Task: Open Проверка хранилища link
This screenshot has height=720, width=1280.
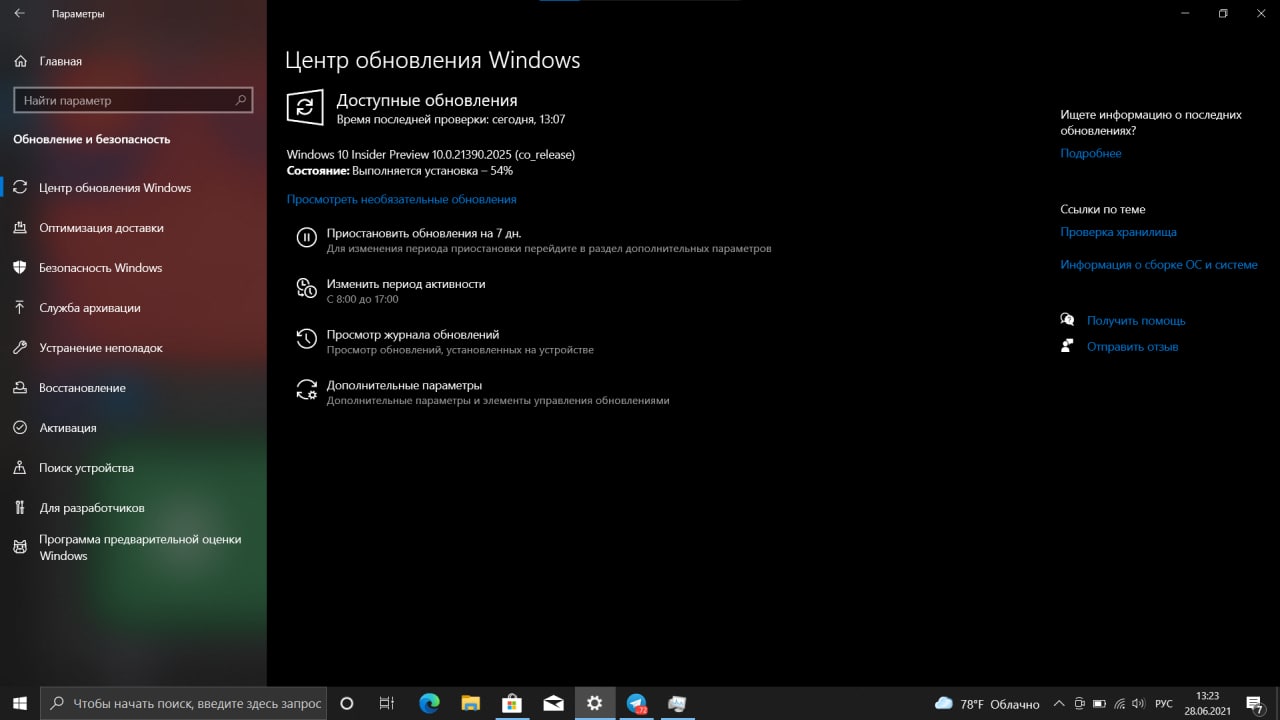Action: point(1118,231)
